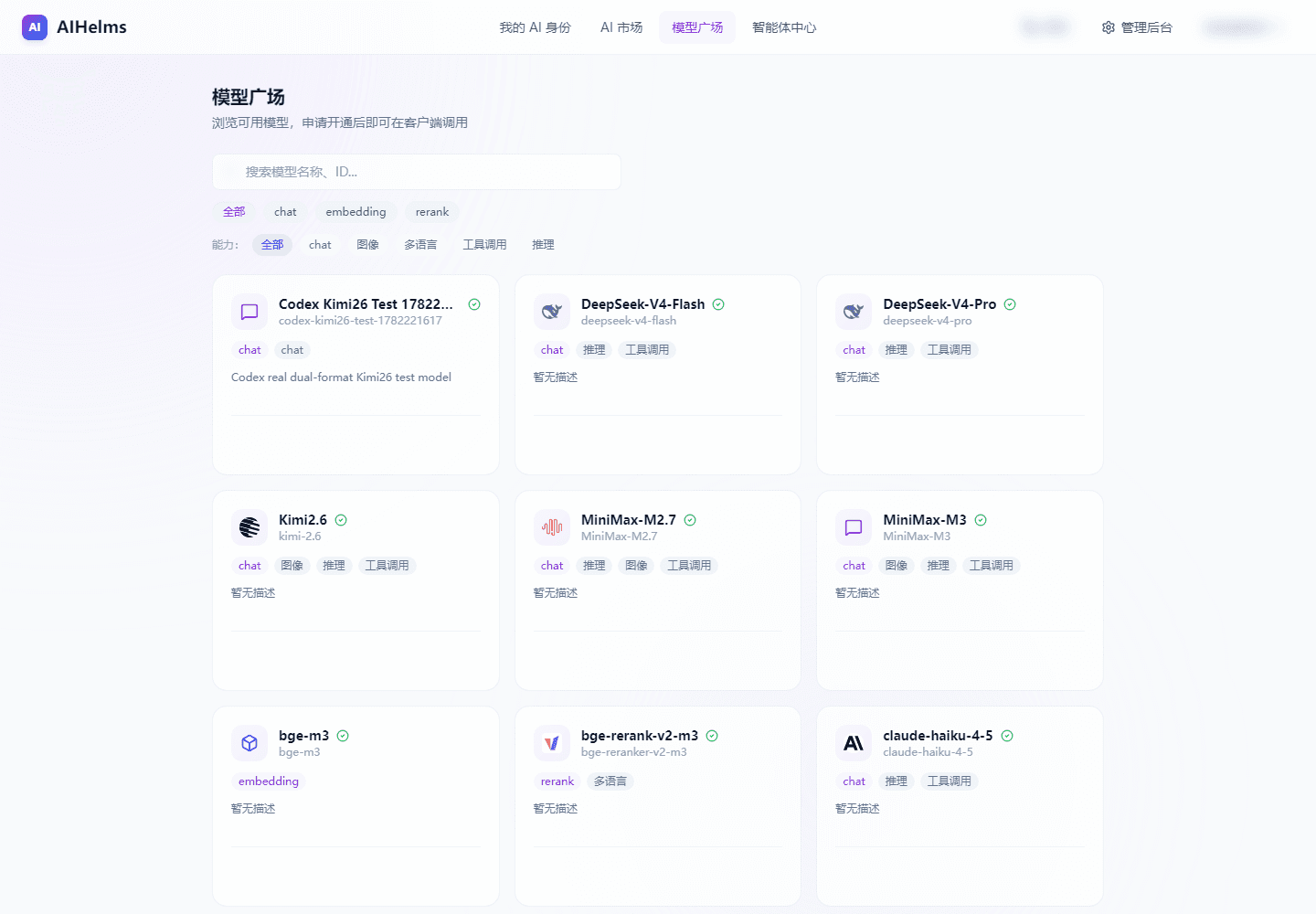The height and width of the screenshot is (914, 1316).
Task: Open the bge-rerank-v2-m3 model title
Action: point(640,736)
